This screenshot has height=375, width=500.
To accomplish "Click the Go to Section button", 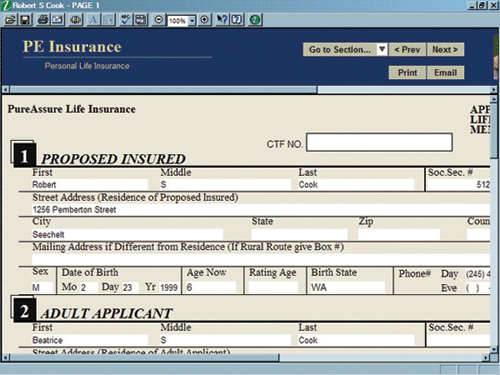I will click(340, 49).
